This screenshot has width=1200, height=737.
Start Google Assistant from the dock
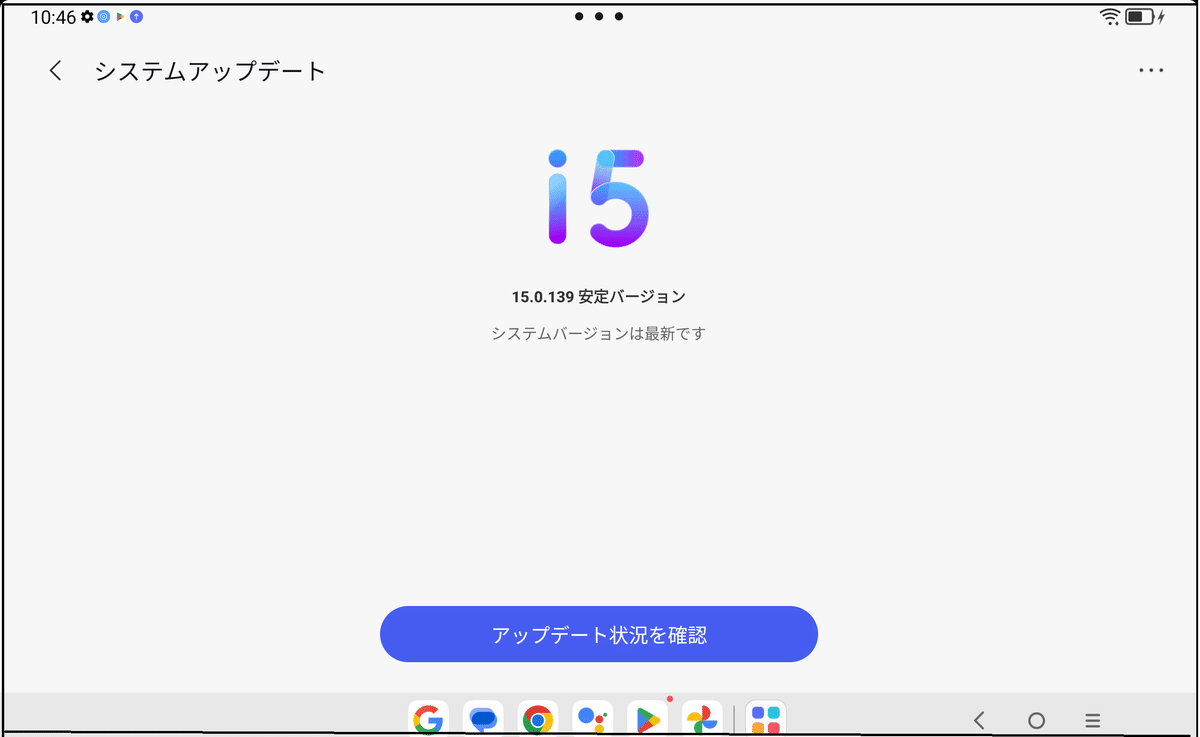coord(593,718)
